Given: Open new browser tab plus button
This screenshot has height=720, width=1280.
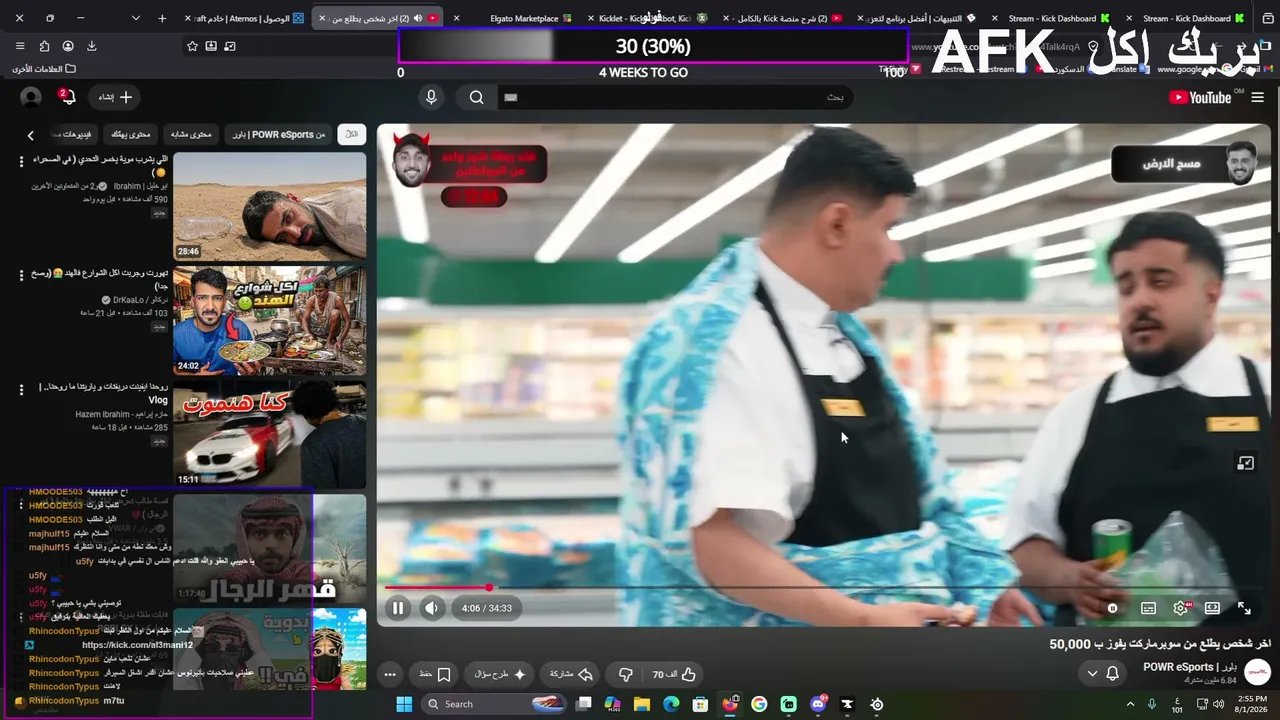Looking at the screenshot, I should coord(162,18).
